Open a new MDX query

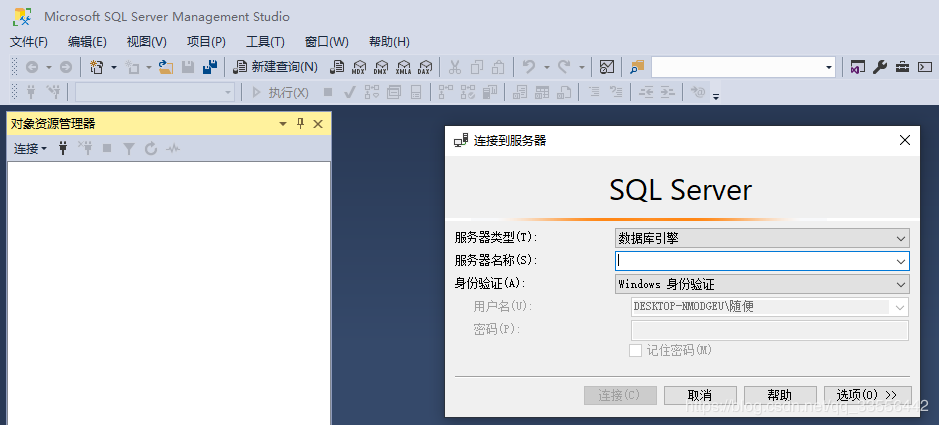pos(359,67)
